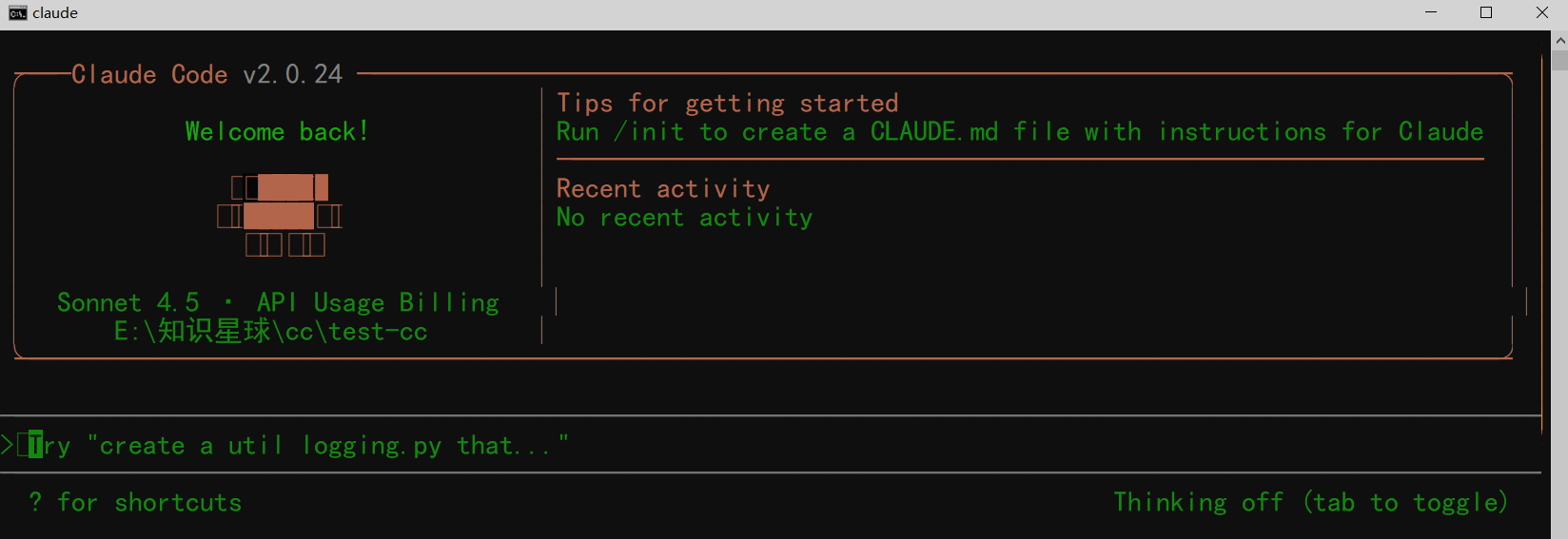Viewport: 1568px width, 539px height.
Task: Minimize the claude terminal window
Action: 1432,13
